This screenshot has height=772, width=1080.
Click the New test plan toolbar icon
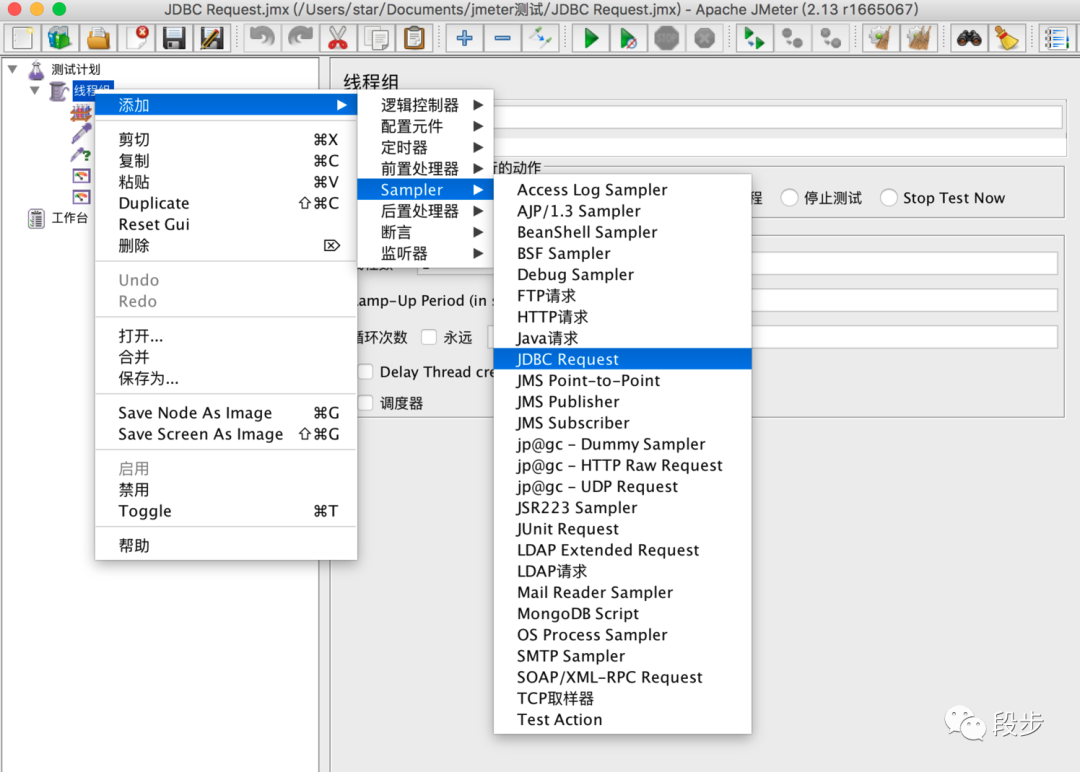tap(22, 38)
